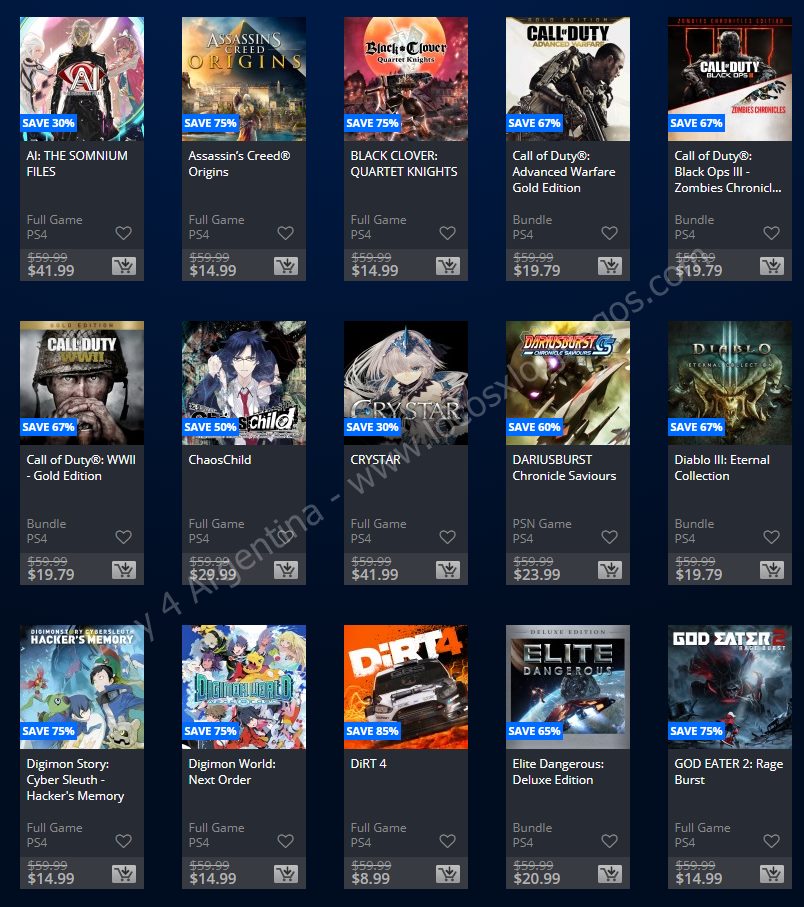Viewport: 804px width, 907px height.
Task: Add AI: The Somnium Files to cart
Action: coord(124,266)
